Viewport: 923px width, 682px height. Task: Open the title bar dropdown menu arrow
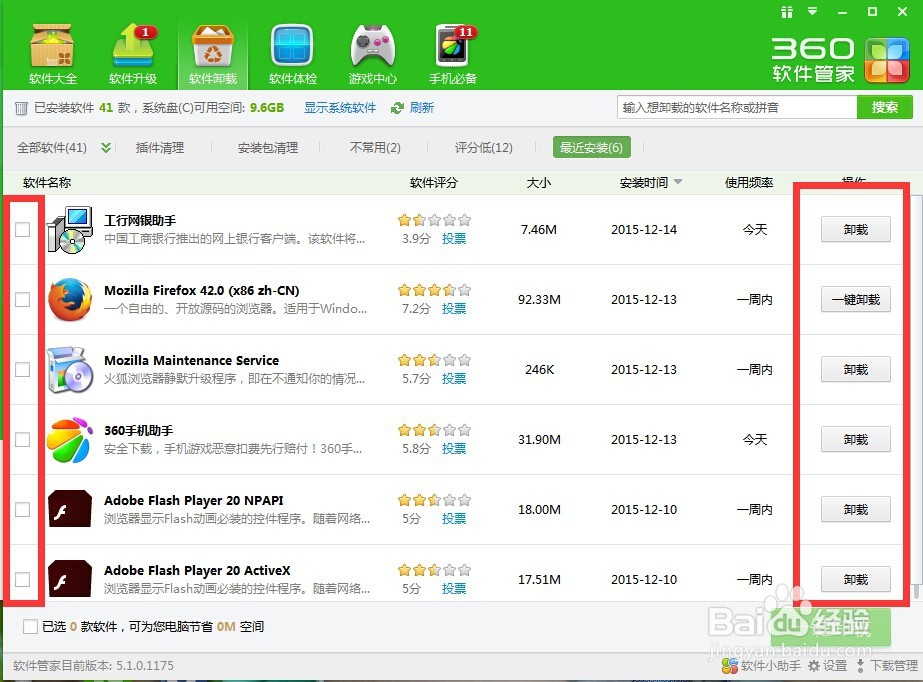813,11
